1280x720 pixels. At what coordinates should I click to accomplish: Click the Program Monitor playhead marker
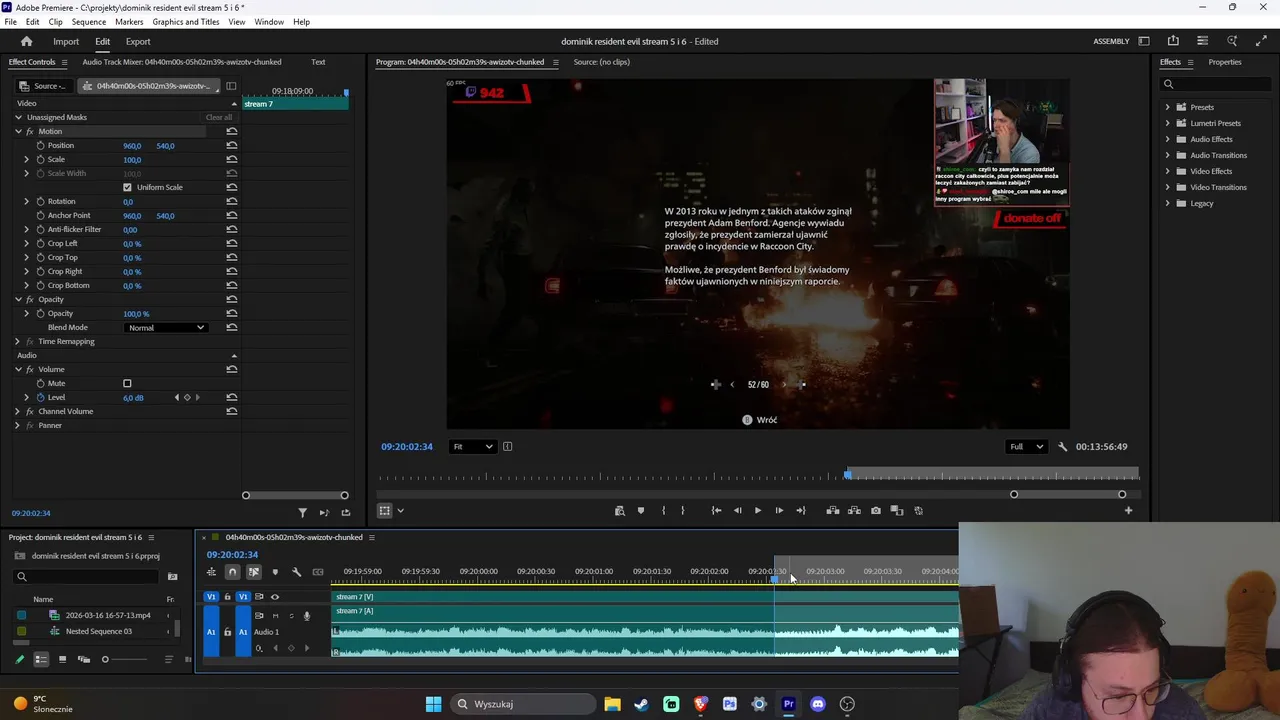pos(848,474)
